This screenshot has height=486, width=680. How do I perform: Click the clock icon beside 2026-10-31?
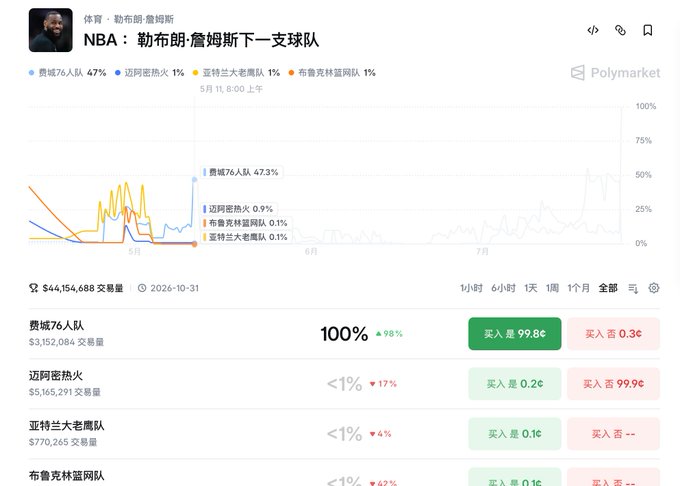point(142,288)
